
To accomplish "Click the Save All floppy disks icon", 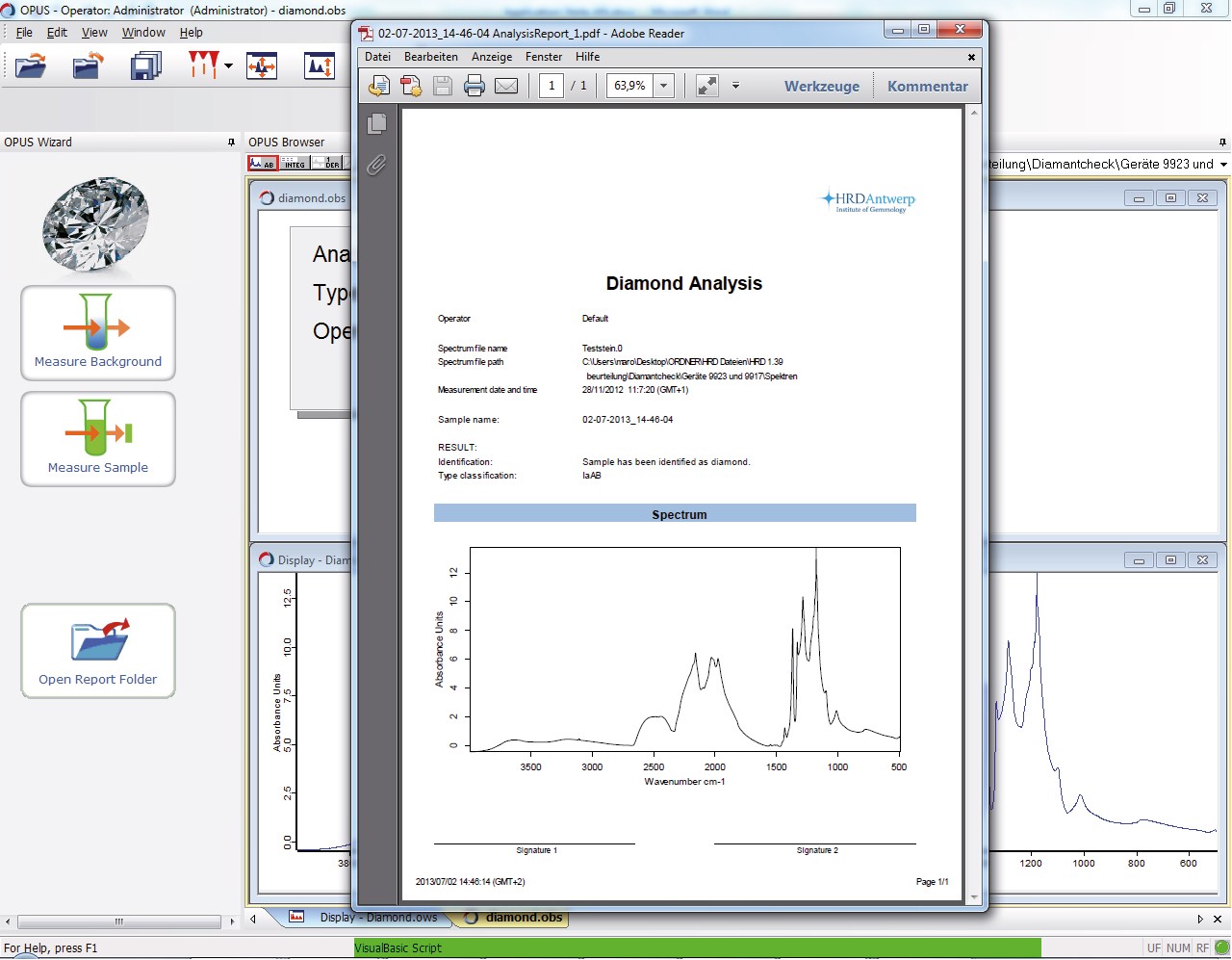I will [145, 66].
